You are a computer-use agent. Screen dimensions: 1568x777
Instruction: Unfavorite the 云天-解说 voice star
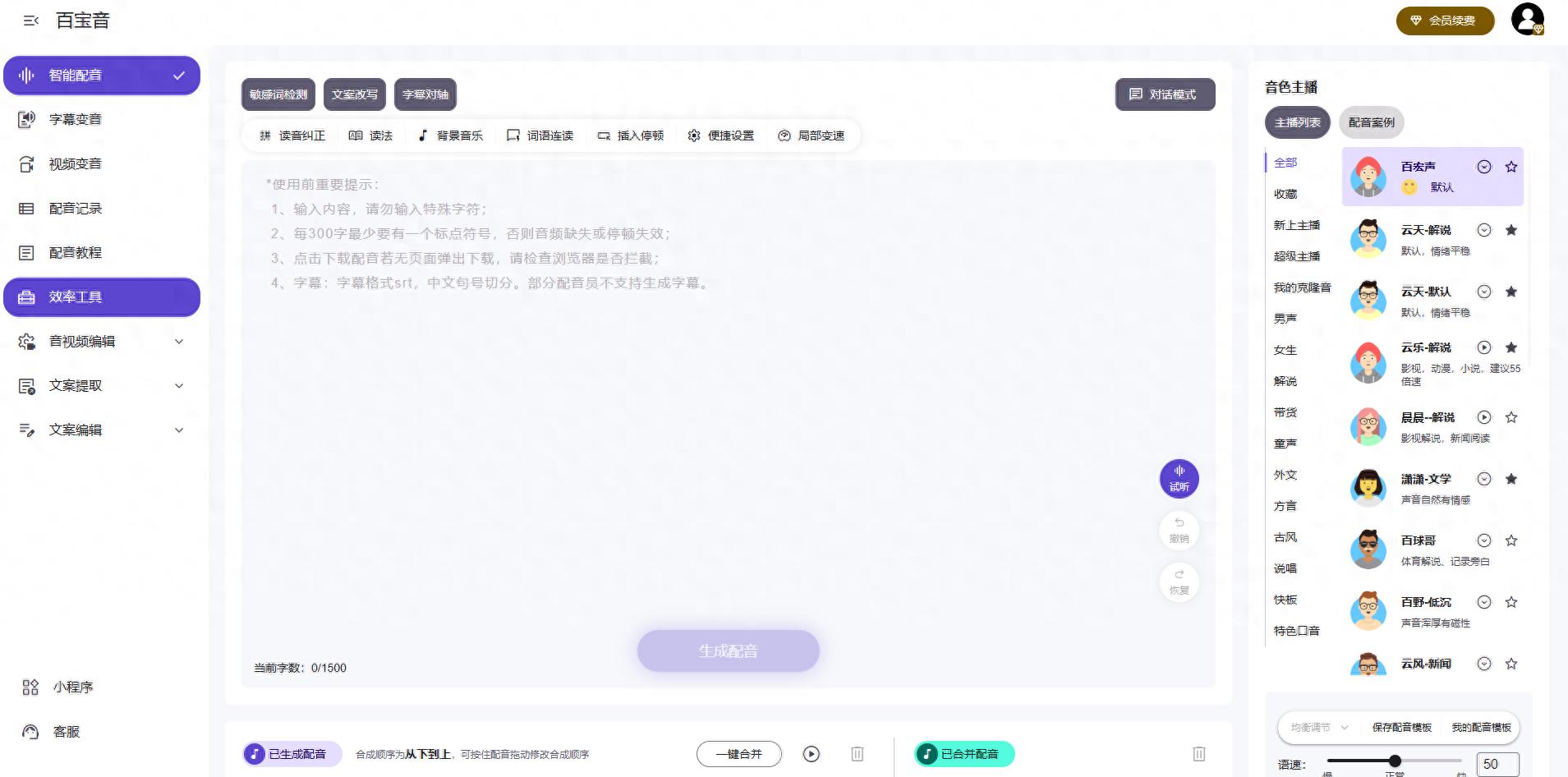coord(1511,230)
